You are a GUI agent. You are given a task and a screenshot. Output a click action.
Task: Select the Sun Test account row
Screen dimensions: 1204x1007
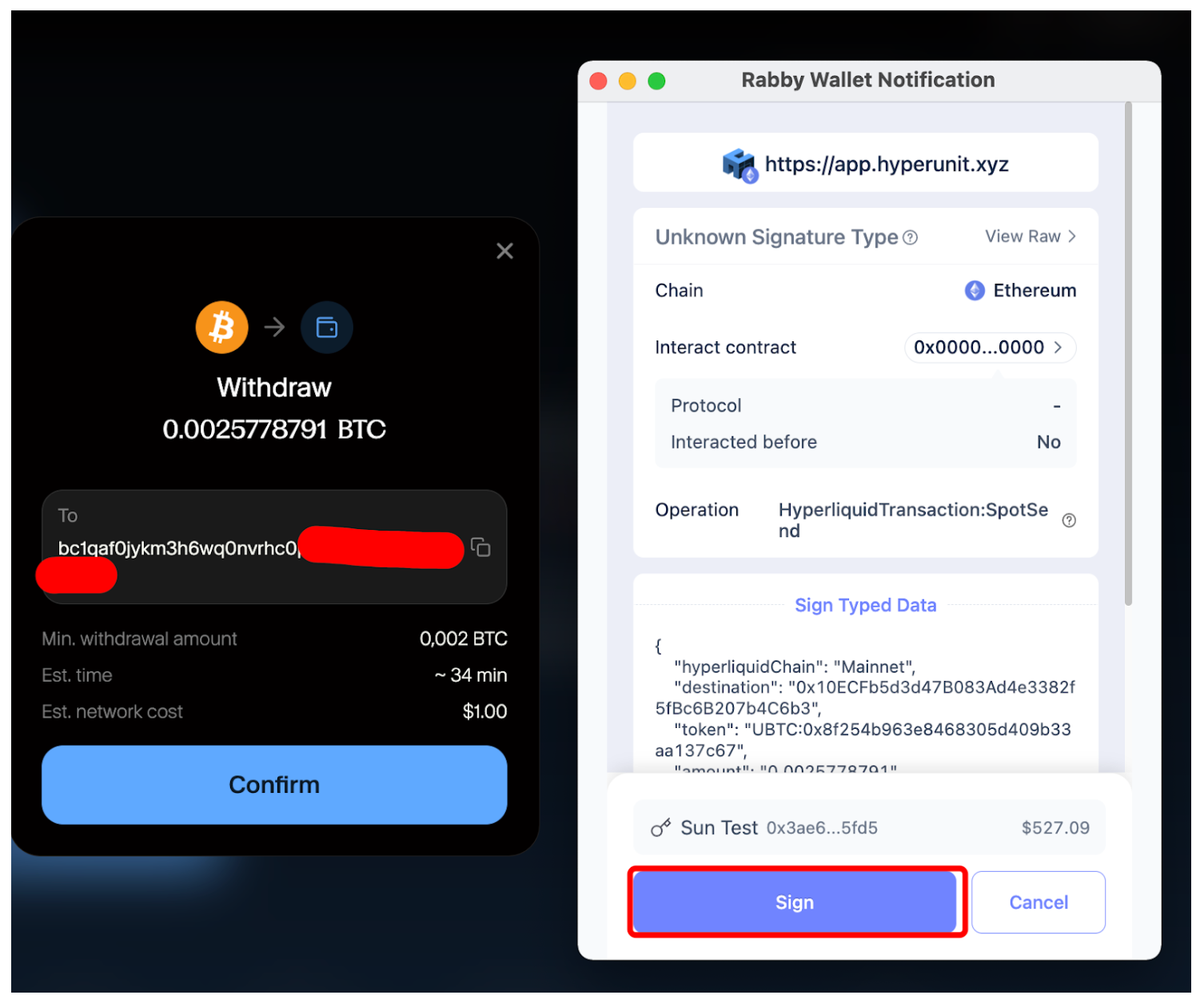870,828
